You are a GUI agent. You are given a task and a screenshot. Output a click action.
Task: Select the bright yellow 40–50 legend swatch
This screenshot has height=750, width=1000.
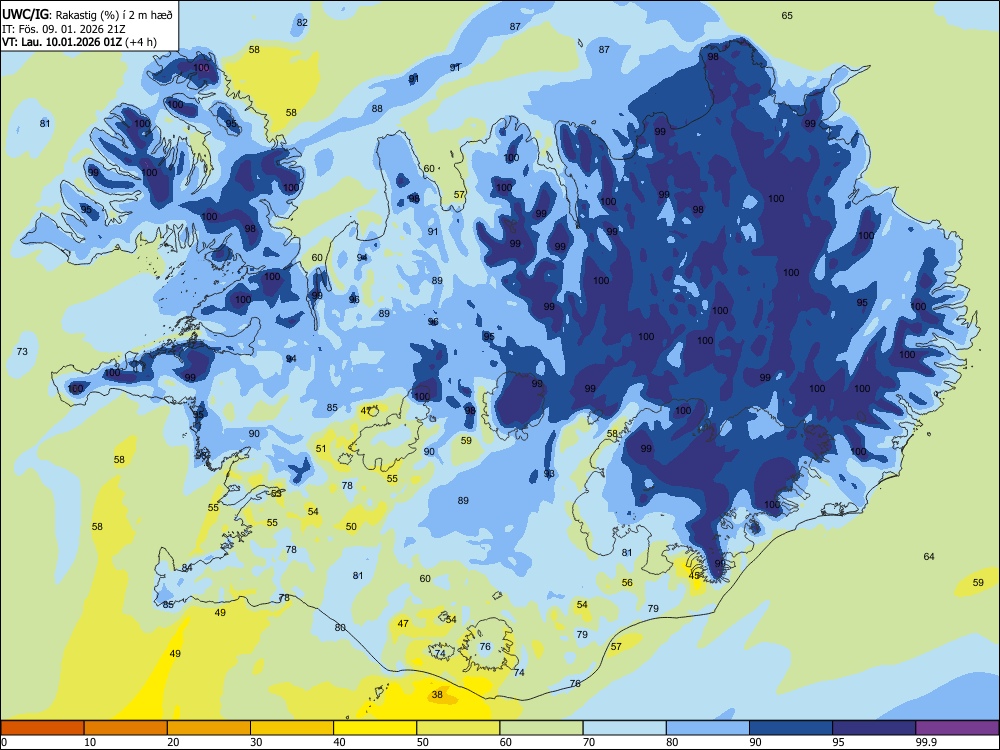[x=375, y=728]
